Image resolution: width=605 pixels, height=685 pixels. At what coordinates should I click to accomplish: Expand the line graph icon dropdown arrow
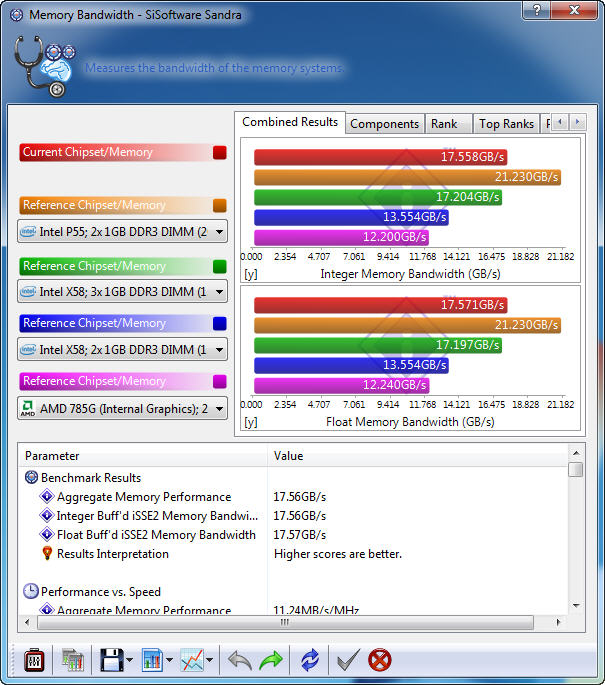coord(210,660)
